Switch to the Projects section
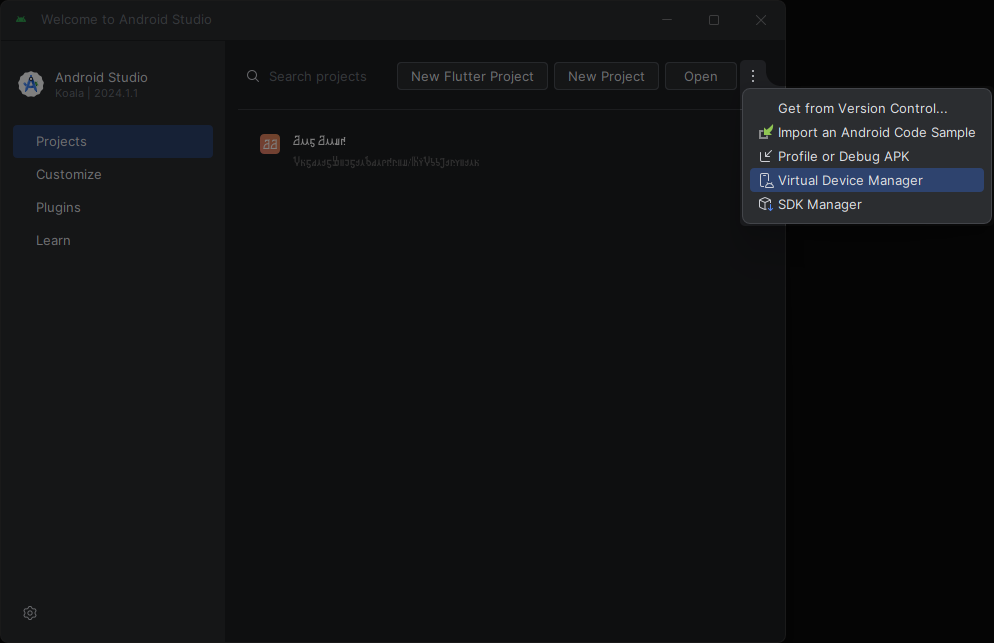Viewport: 994px width, 643px height. coord(113,141)
